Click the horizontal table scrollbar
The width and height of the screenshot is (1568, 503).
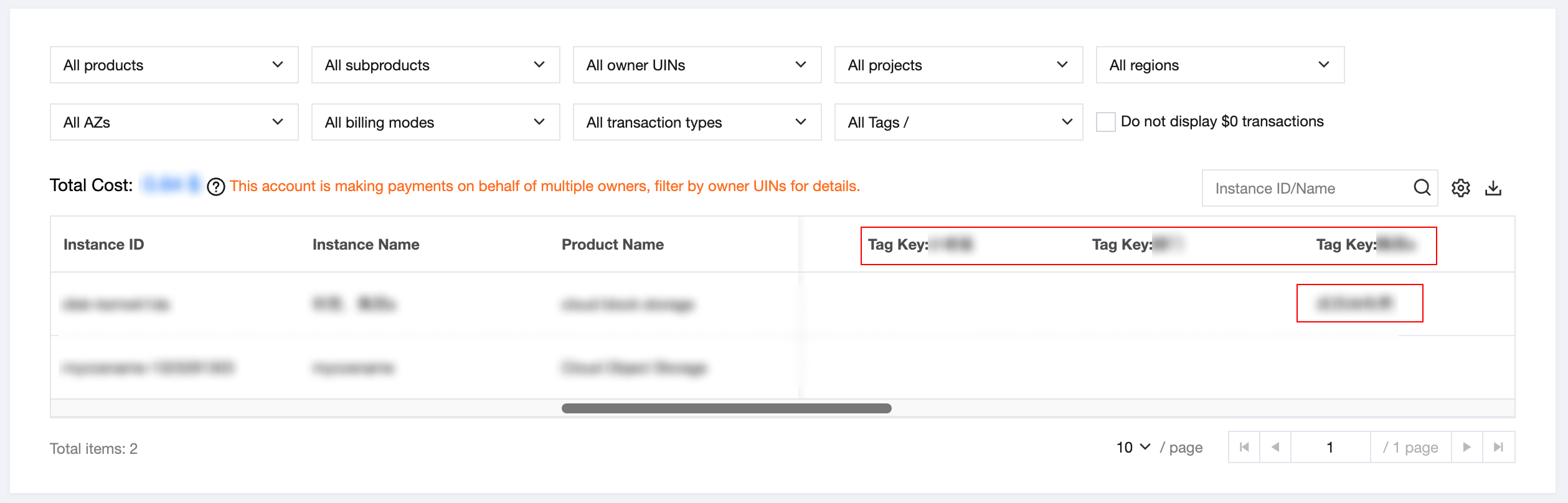727,408
